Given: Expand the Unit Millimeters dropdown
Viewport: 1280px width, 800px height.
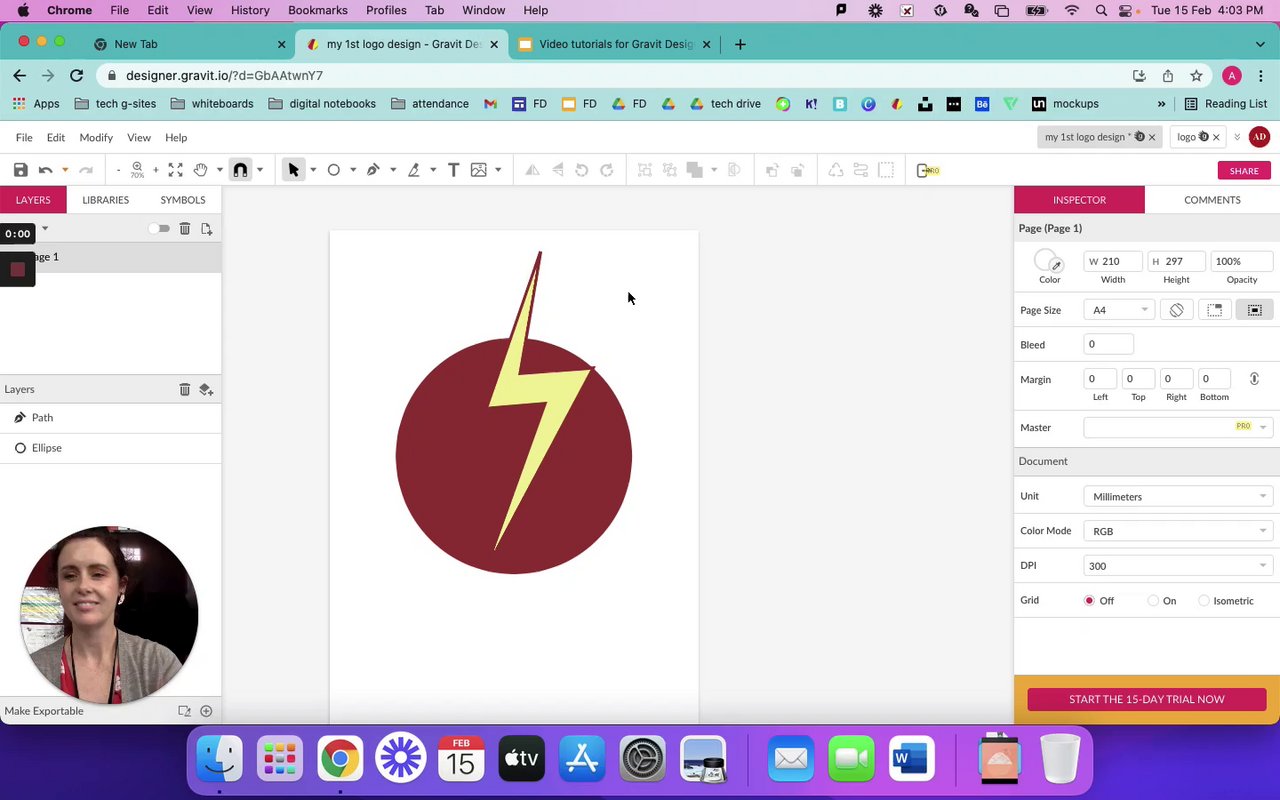Looking at the screenshot, I should click(x=1177, y=496).
